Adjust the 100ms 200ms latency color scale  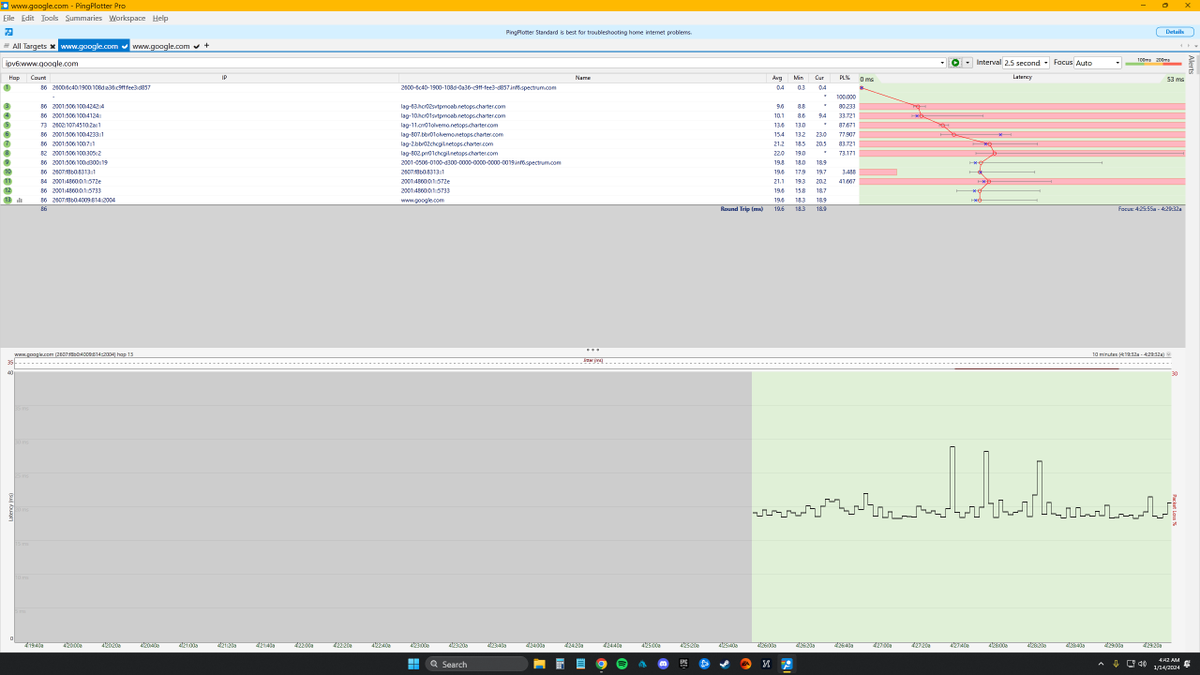pos(1153,63)
